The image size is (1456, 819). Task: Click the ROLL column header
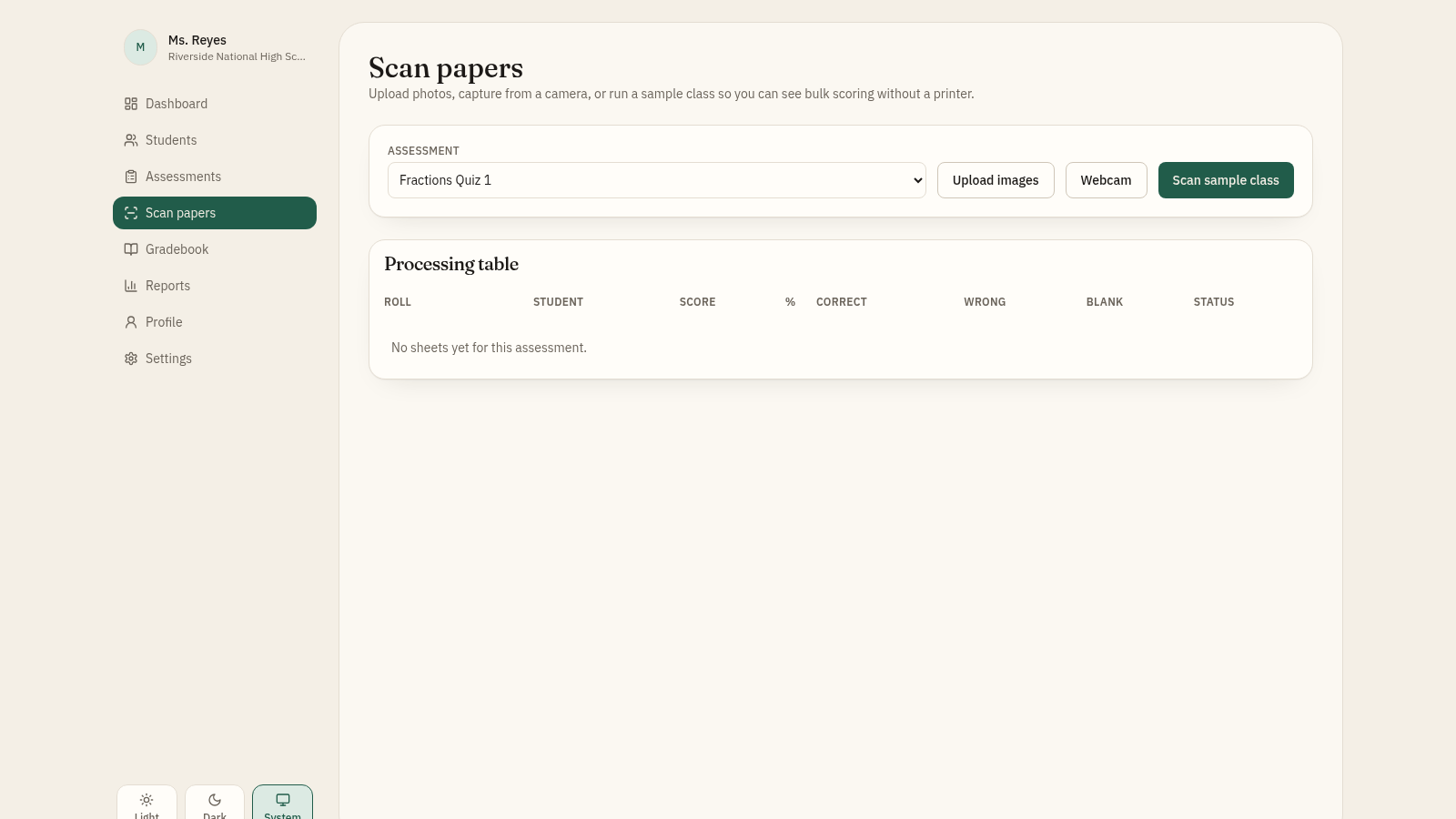(398, 302)
